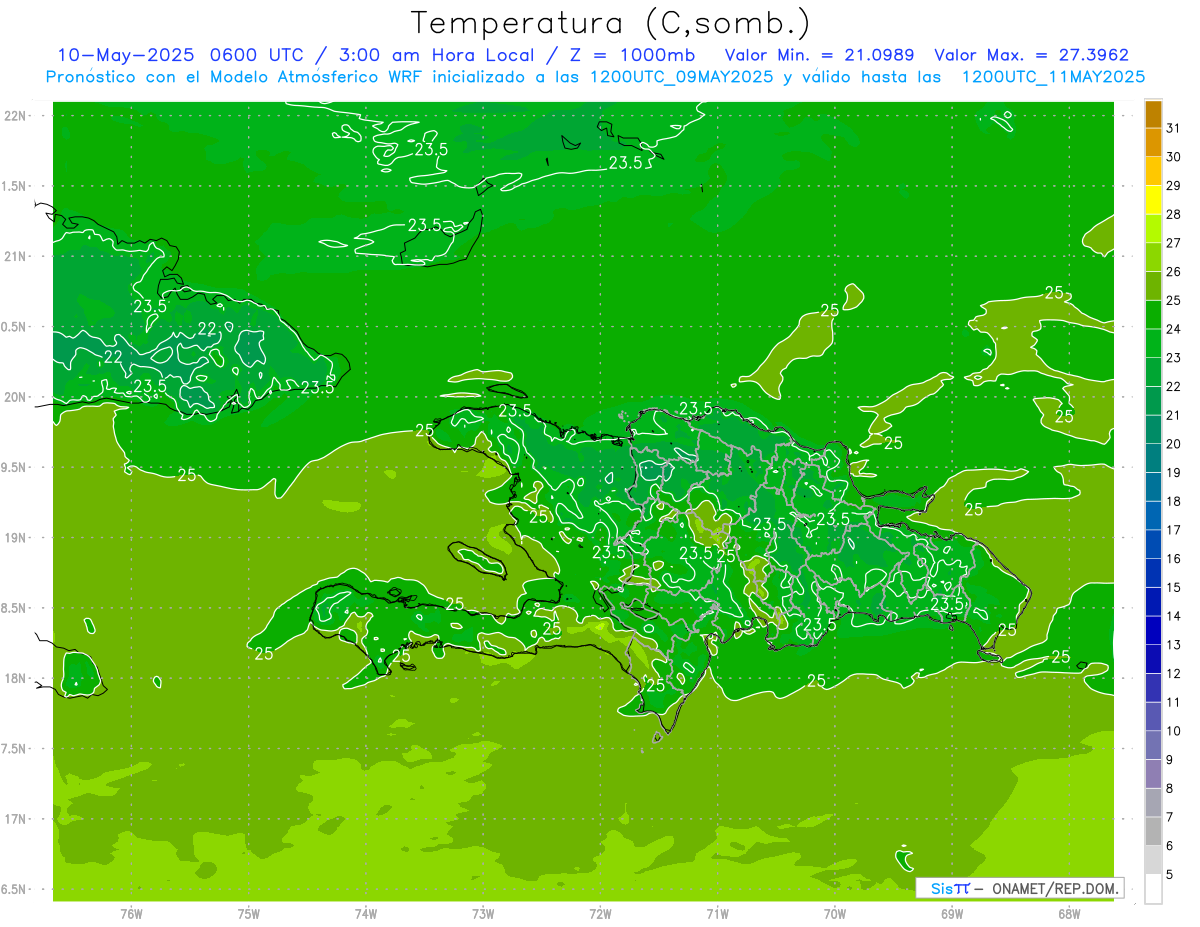Click the '1200UTC_11MAY2025' valid-until time
The height and width of the screenshot is (927, 1200).
(1053, 76)
